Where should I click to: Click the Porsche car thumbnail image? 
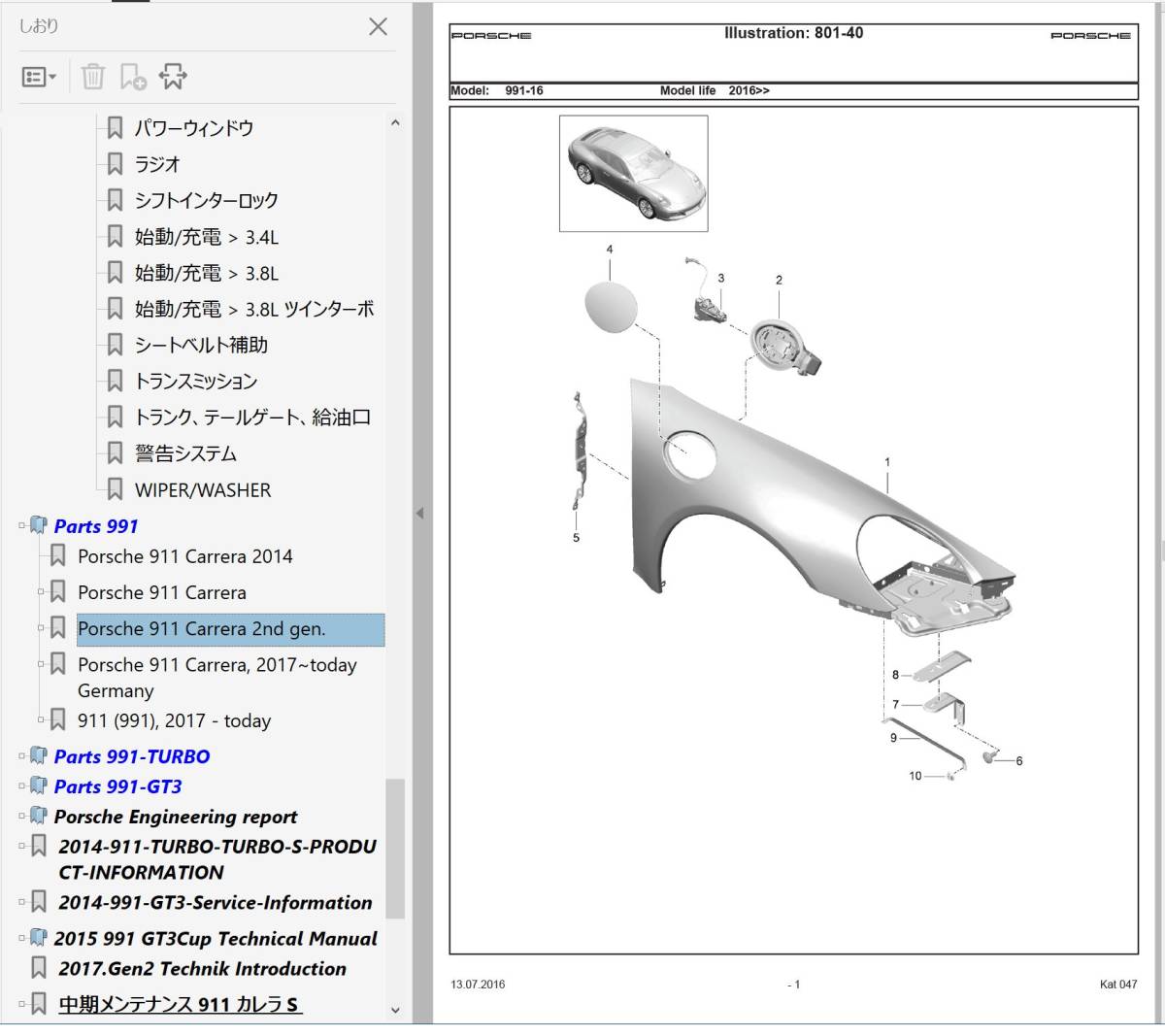(x=634, y=174)
